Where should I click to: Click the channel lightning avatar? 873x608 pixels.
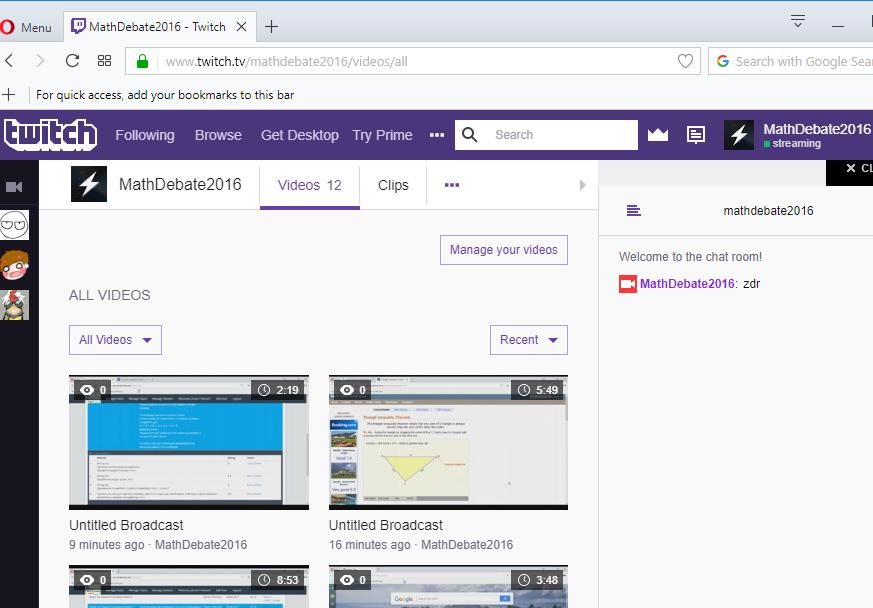coord(89,184)
